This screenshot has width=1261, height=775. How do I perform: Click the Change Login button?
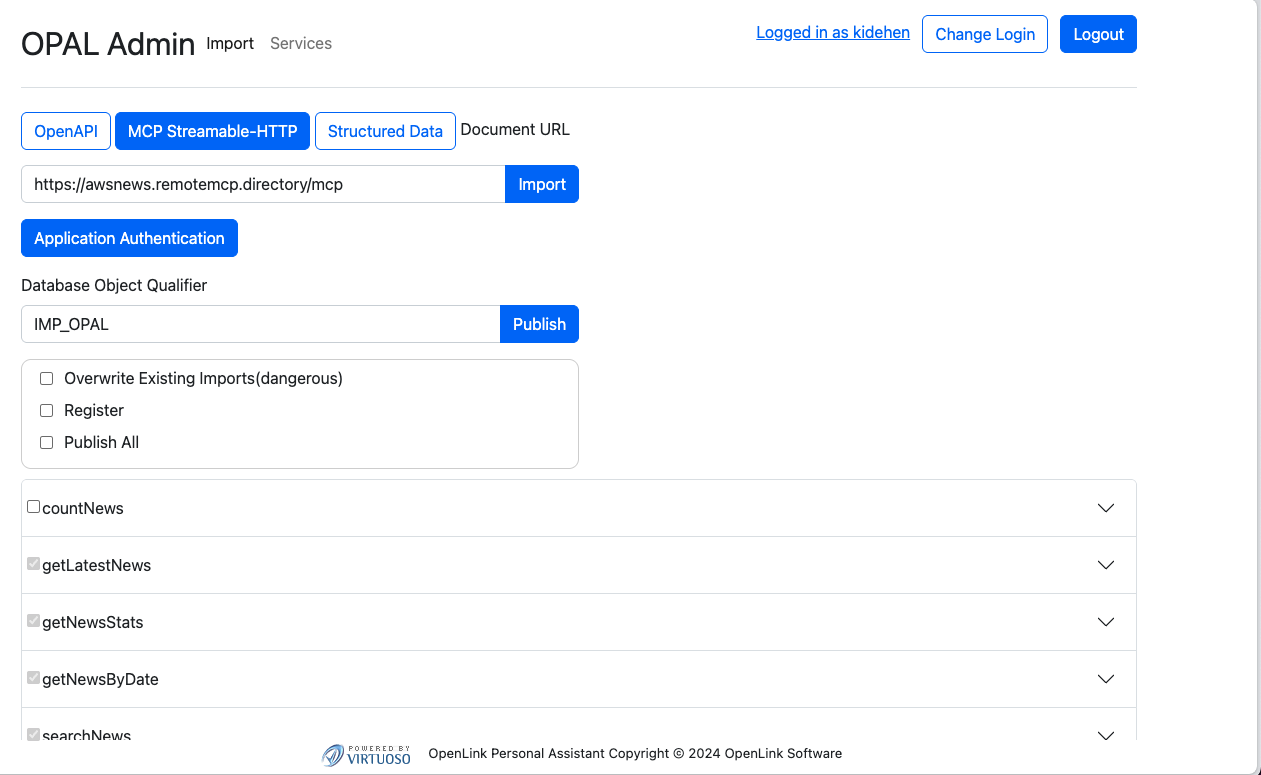(x=985, y=34)
